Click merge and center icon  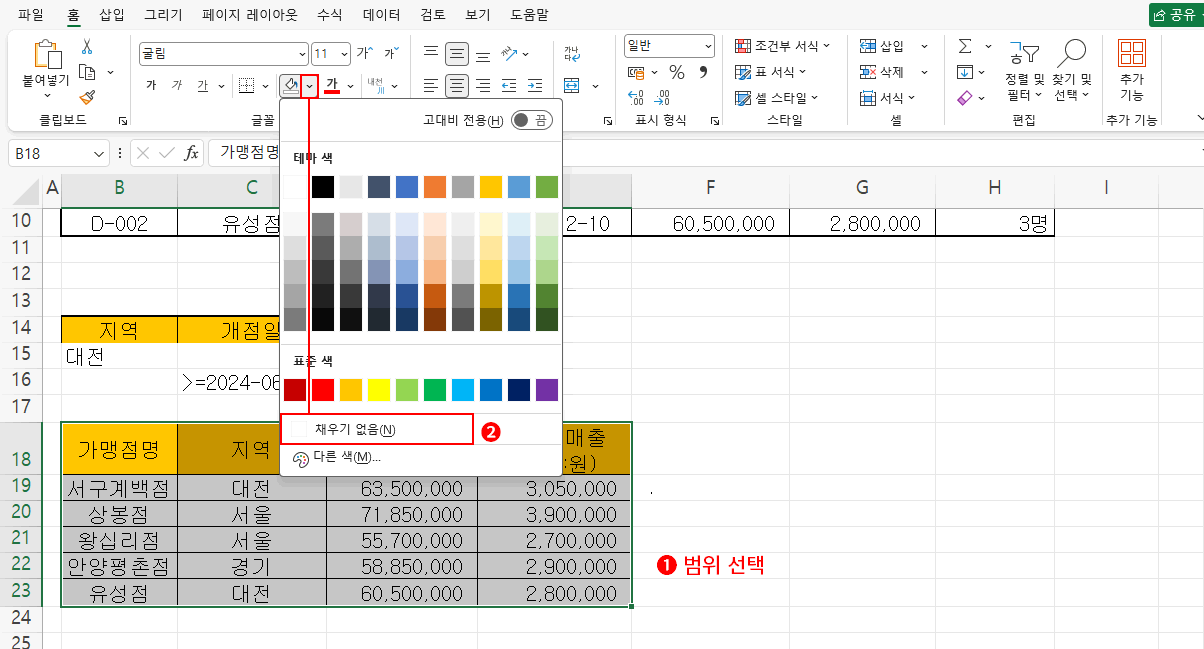pos(572,86)
